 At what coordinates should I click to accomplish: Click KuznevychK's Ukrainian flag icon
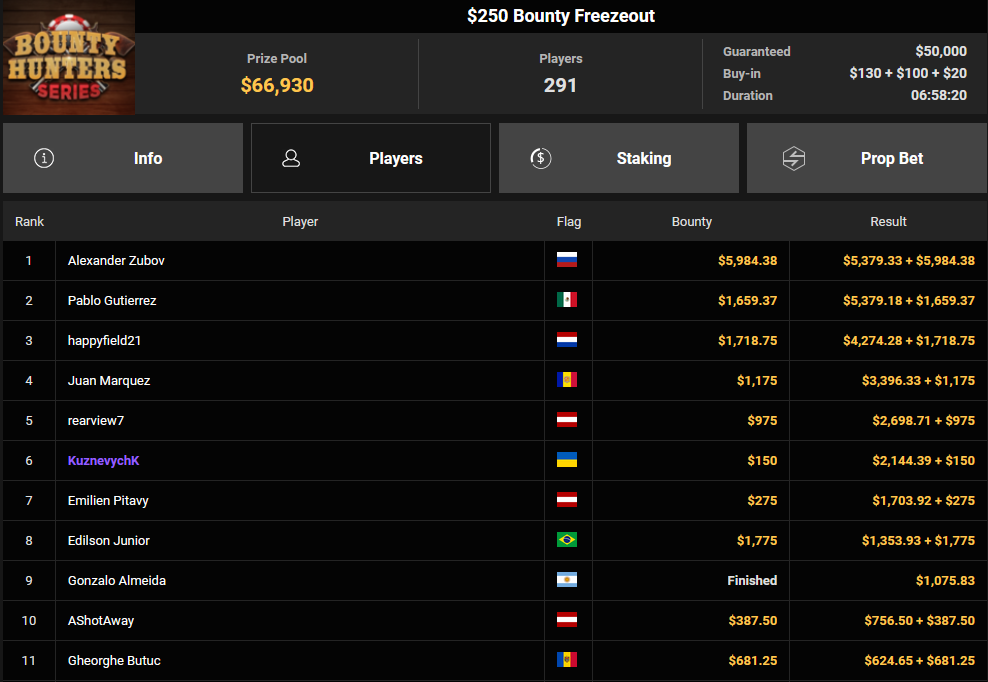pyautogui.click(x=567, y=460)
